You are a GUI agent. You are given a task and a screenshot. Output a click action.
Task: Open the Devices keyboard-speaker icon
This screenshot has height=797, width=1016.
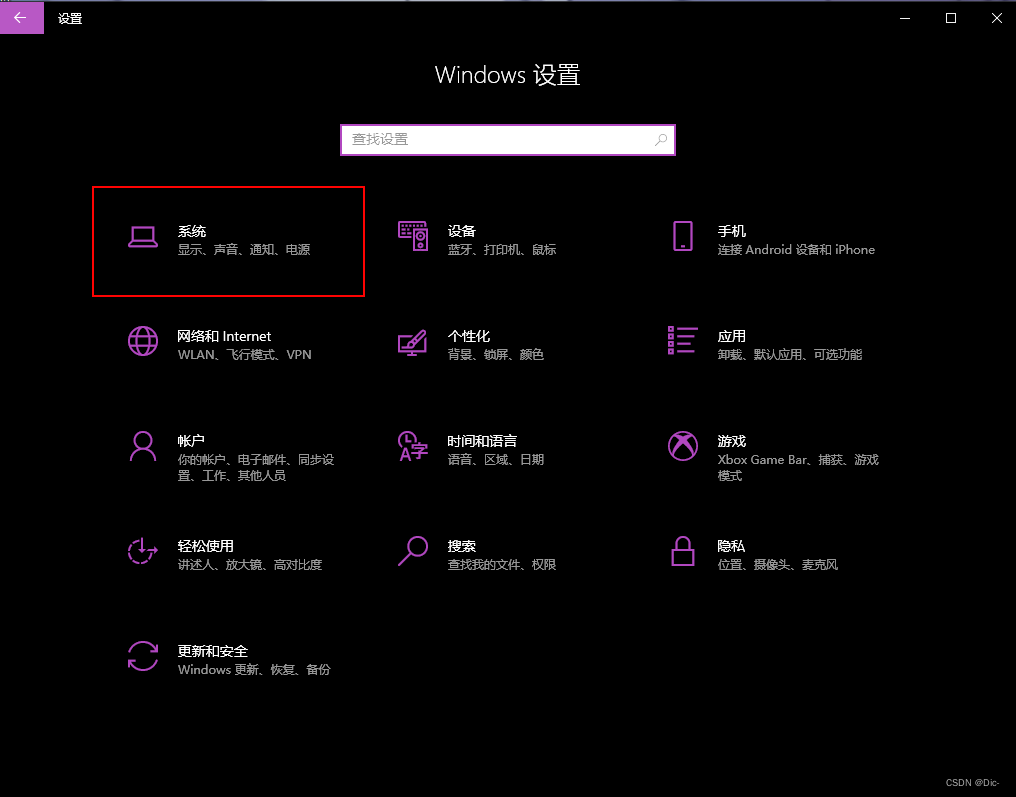pos(413,237)
